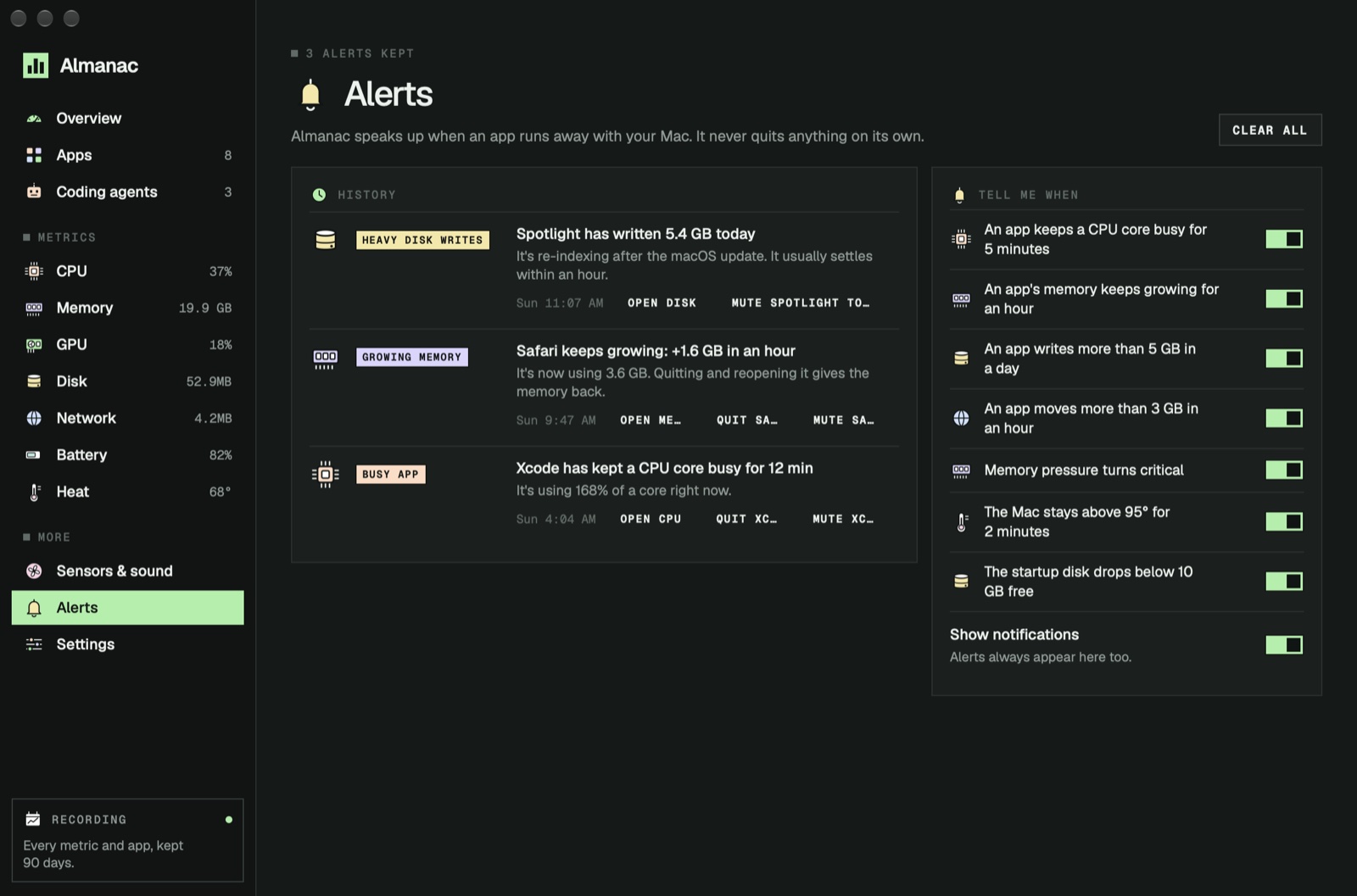Click the Overview gauge icon in sidebar
1357x896 pixels.
pos(34,119)
